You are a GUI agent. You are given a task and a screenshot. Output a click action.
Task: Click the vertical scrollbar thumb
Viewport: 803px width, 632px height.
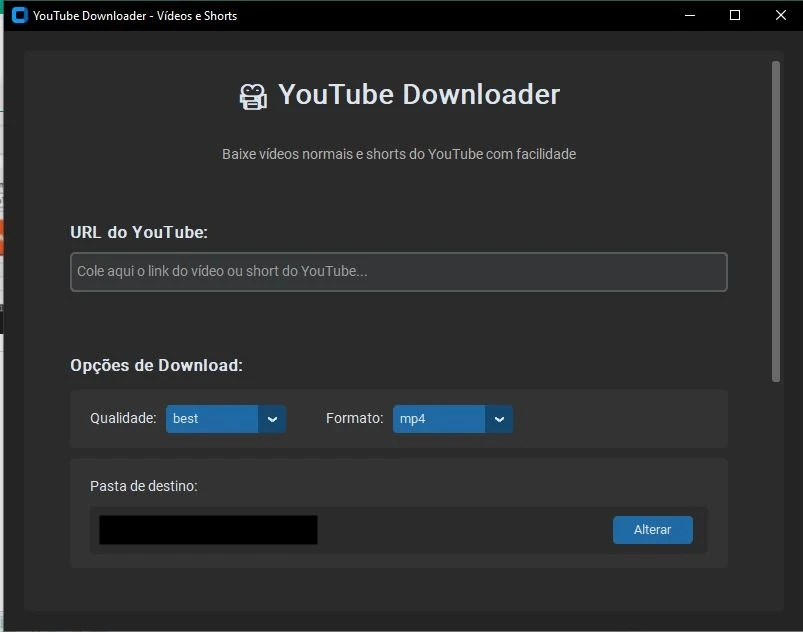(x=775, y=220)
